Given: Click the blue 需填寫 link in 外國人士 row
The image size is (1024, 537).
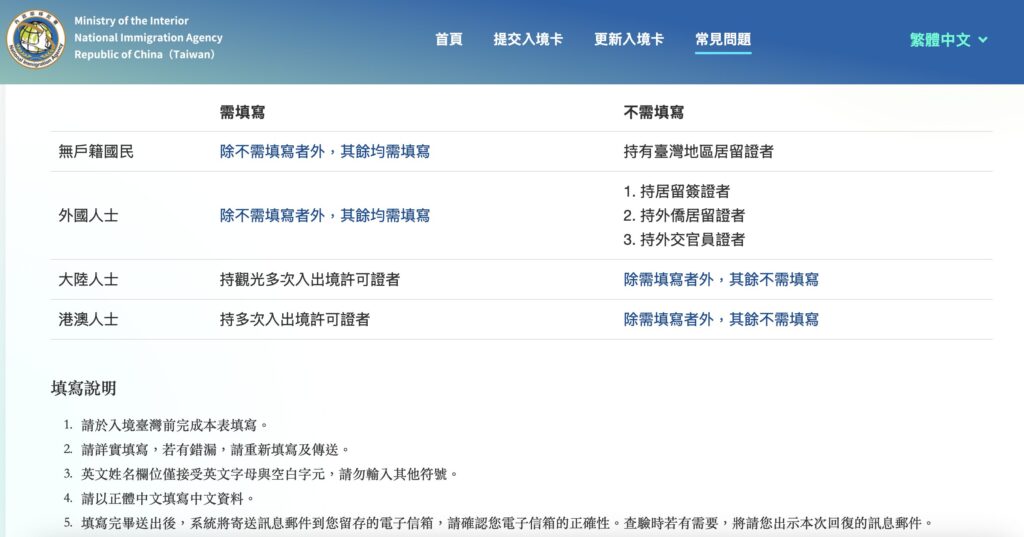Looking at the screenshot, I should point(325,215).
